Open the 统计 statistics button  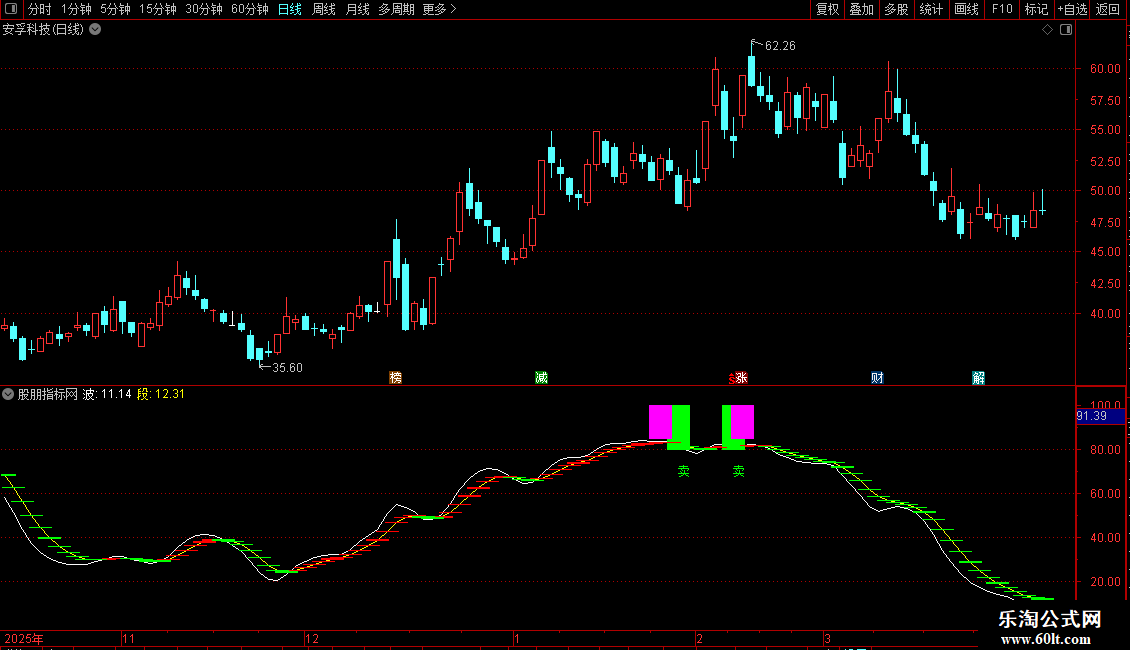click(x=931, y=9)
